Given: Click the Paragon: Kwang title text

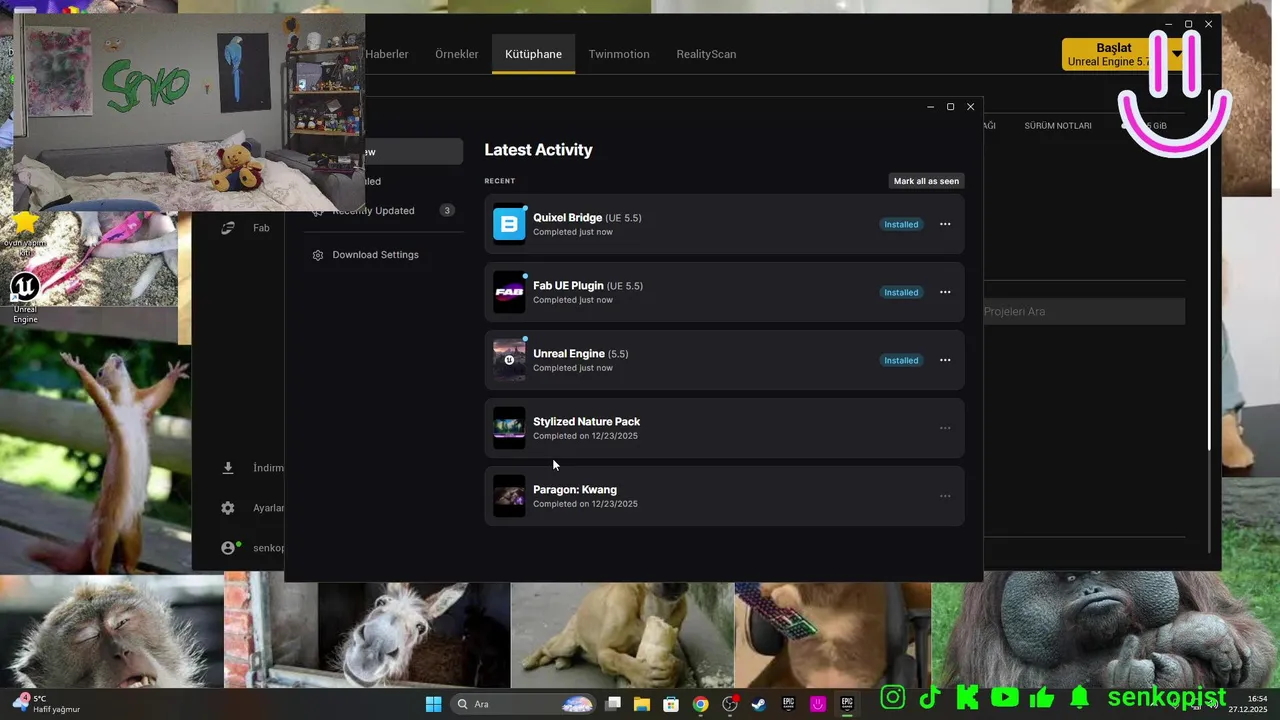Looking at the screenshot, I should [575, 490].
